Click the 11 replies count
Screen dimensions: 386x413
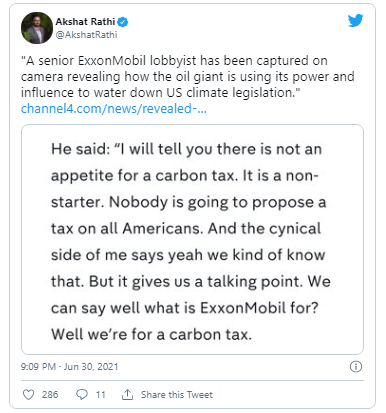tap(101, 395)
